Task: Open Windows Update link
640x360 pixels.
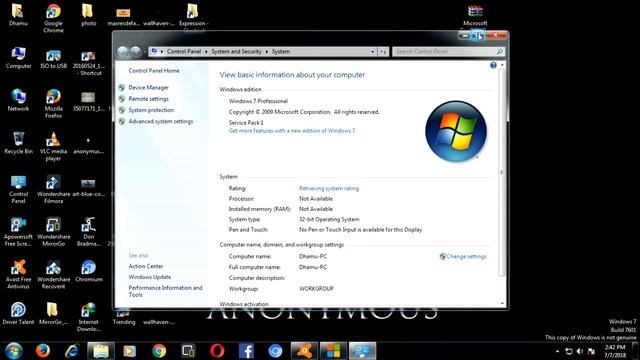Action: [x=149, y=277]
